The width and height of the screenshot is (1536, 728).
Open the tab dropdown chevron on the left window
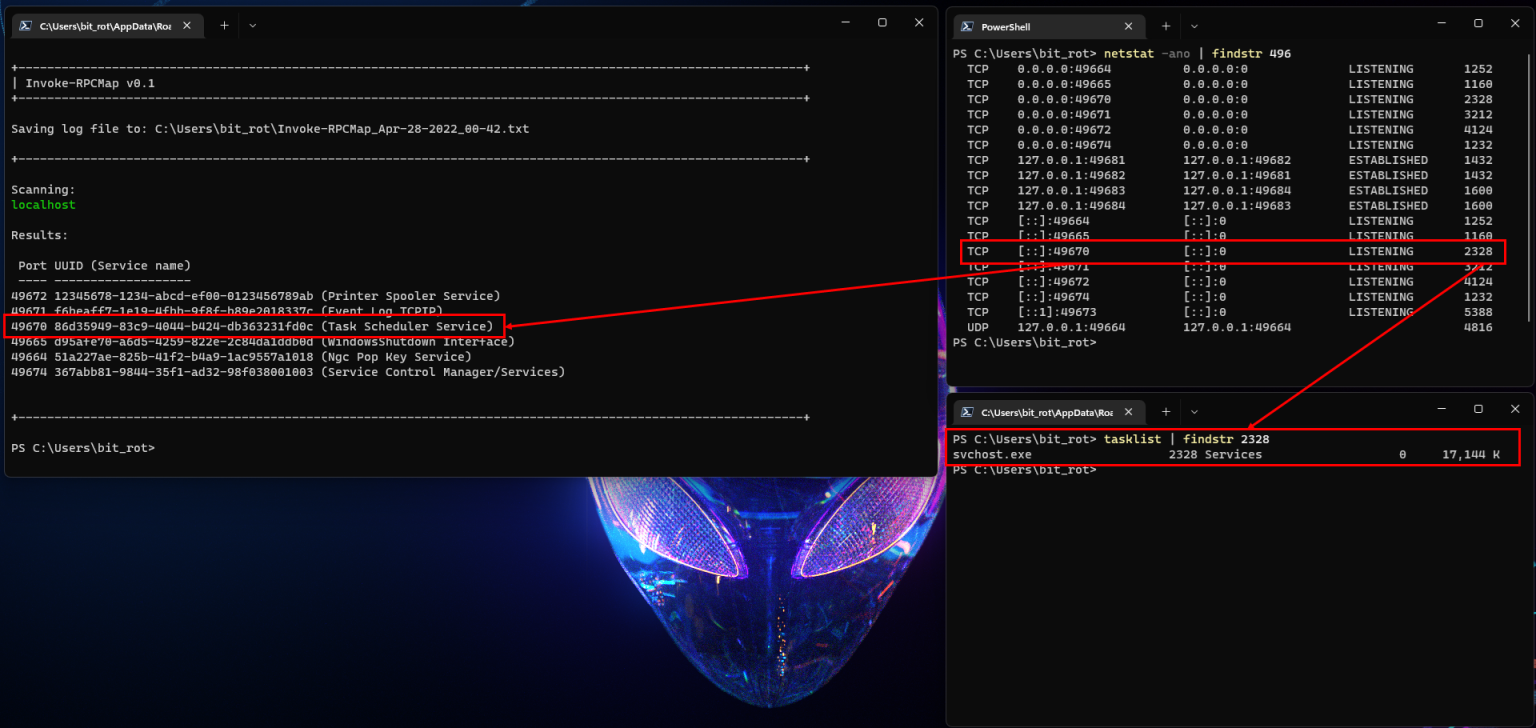pyautogui.click(x=254, y=25)
